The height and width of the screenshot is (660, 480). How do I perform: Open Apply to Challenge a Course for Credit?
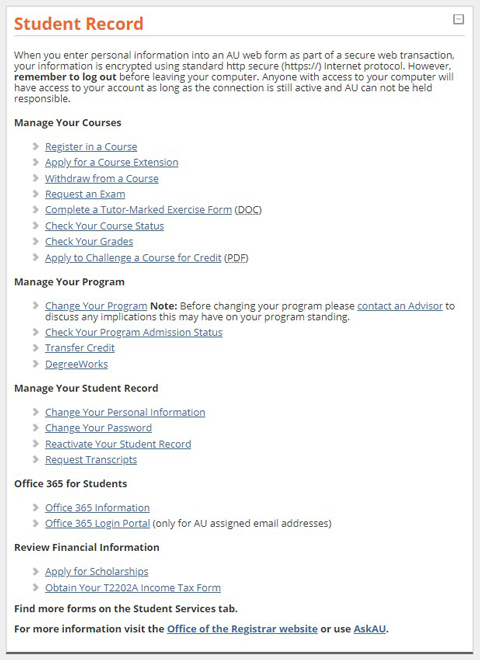133,258
